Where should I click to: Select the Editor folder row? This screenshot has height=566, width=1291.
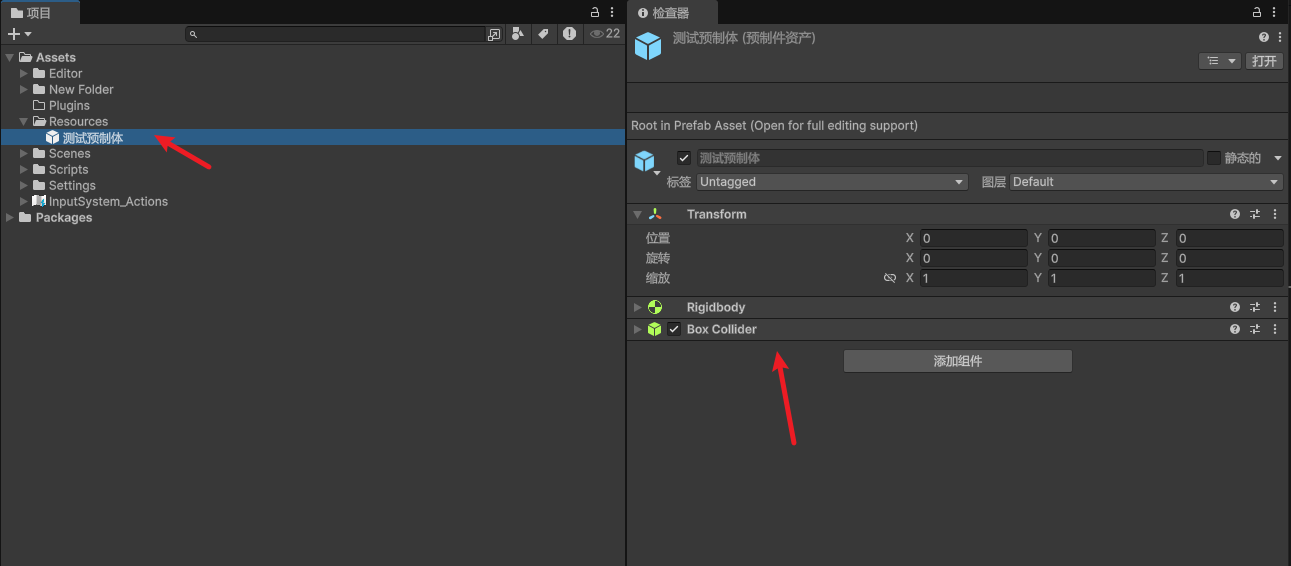point(313,74)
